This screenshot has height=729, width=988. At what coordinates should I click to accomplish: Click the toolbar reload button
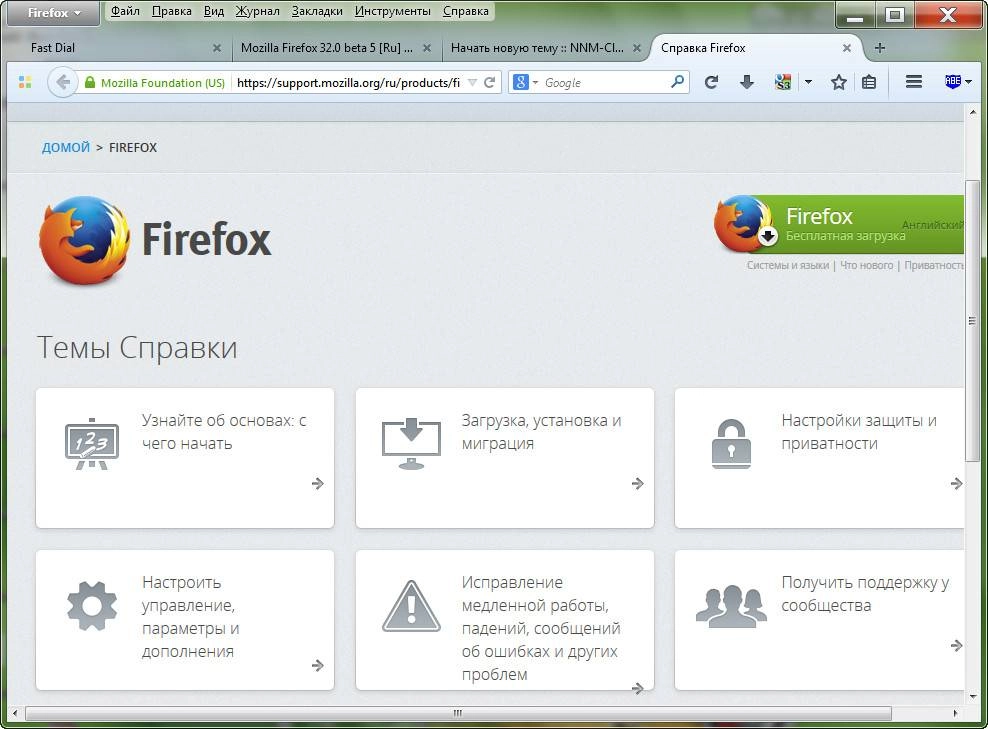[x=711, y=82]
